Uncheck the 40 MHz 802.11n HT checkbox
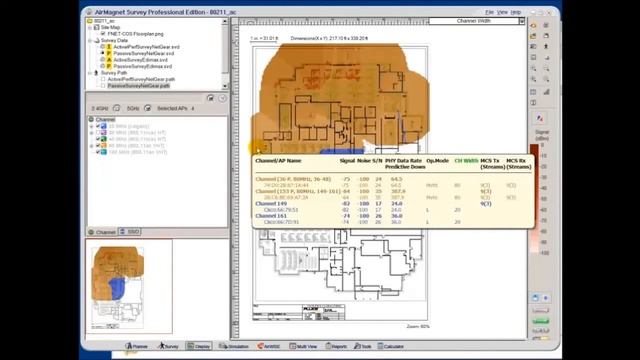The image size is (640, 360). pyautogui.click(x=98, y=139)
